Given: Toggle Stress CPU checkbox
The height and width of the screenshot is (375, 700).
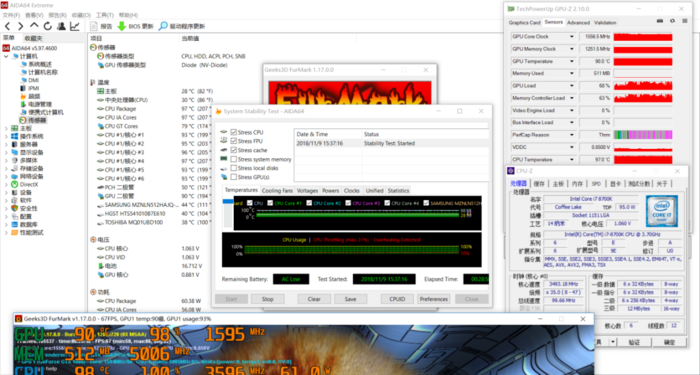Looking at the screenshot, I should click(233, 132).
